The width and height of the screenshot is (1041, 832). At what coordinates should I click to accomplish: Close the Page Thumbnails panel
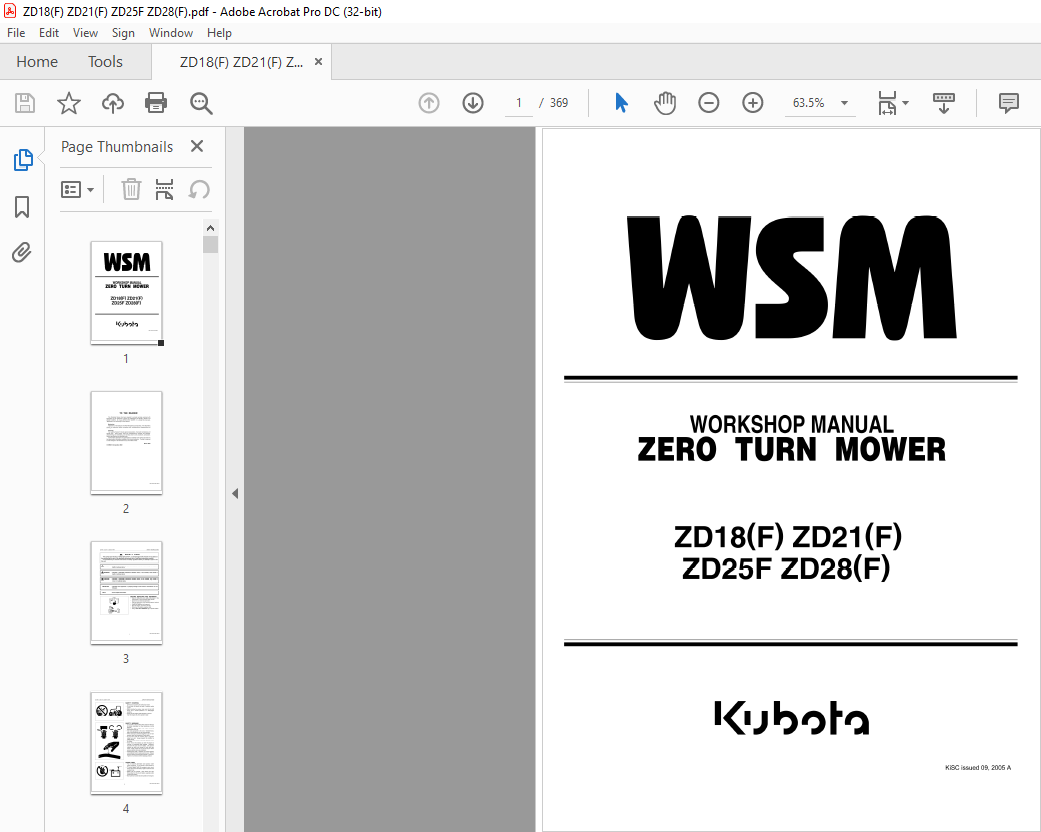coord(197,146)
